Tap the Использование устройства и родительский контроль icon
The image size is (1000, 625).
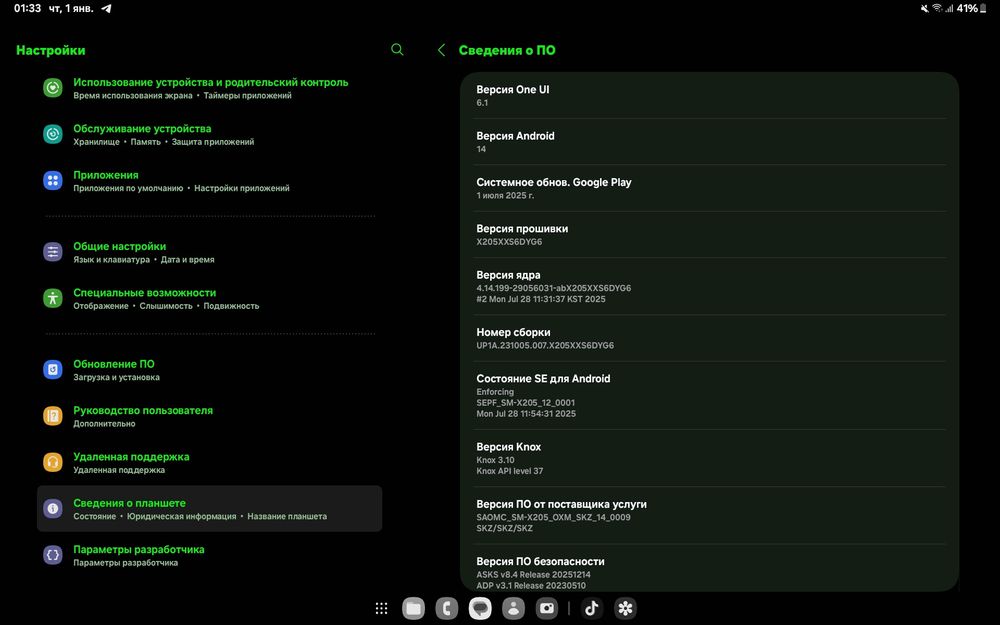coord(53,87)
